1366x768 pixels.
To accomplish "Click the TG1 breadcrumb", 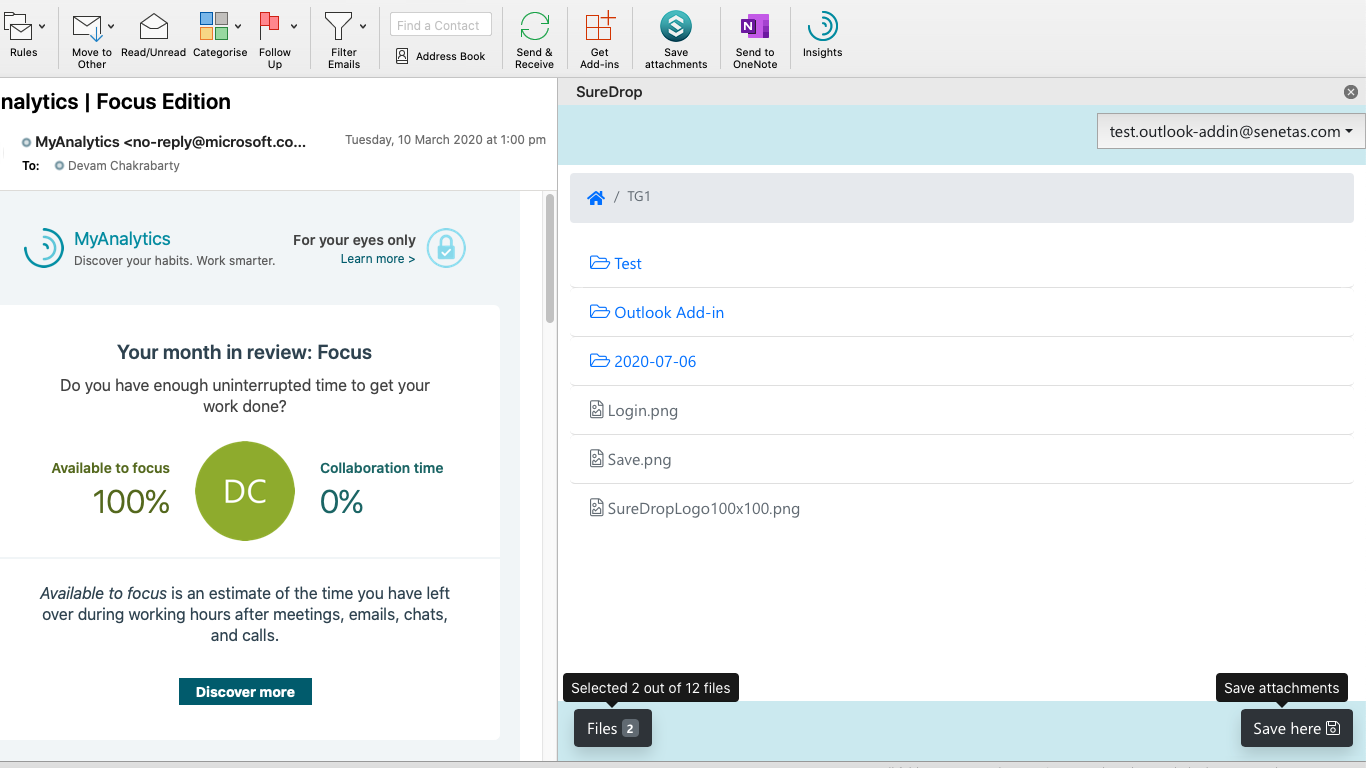I will click(639, 197).
